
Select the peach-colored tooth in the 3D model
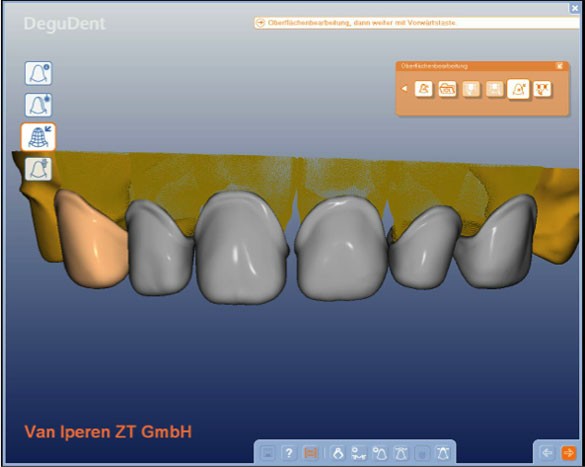pos(92,239)
